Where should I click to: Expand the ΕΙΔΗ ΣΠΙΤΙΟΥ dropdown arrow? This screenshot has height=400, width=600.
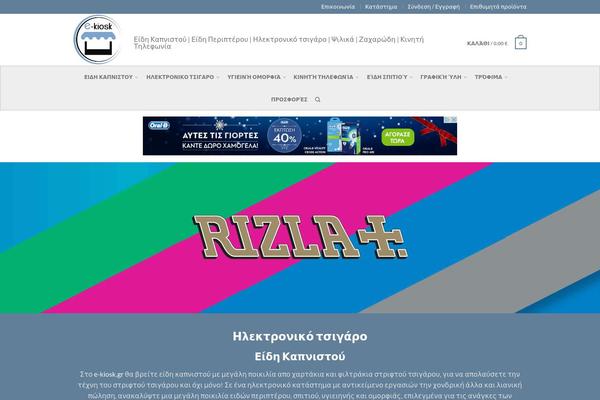point(411,77)
